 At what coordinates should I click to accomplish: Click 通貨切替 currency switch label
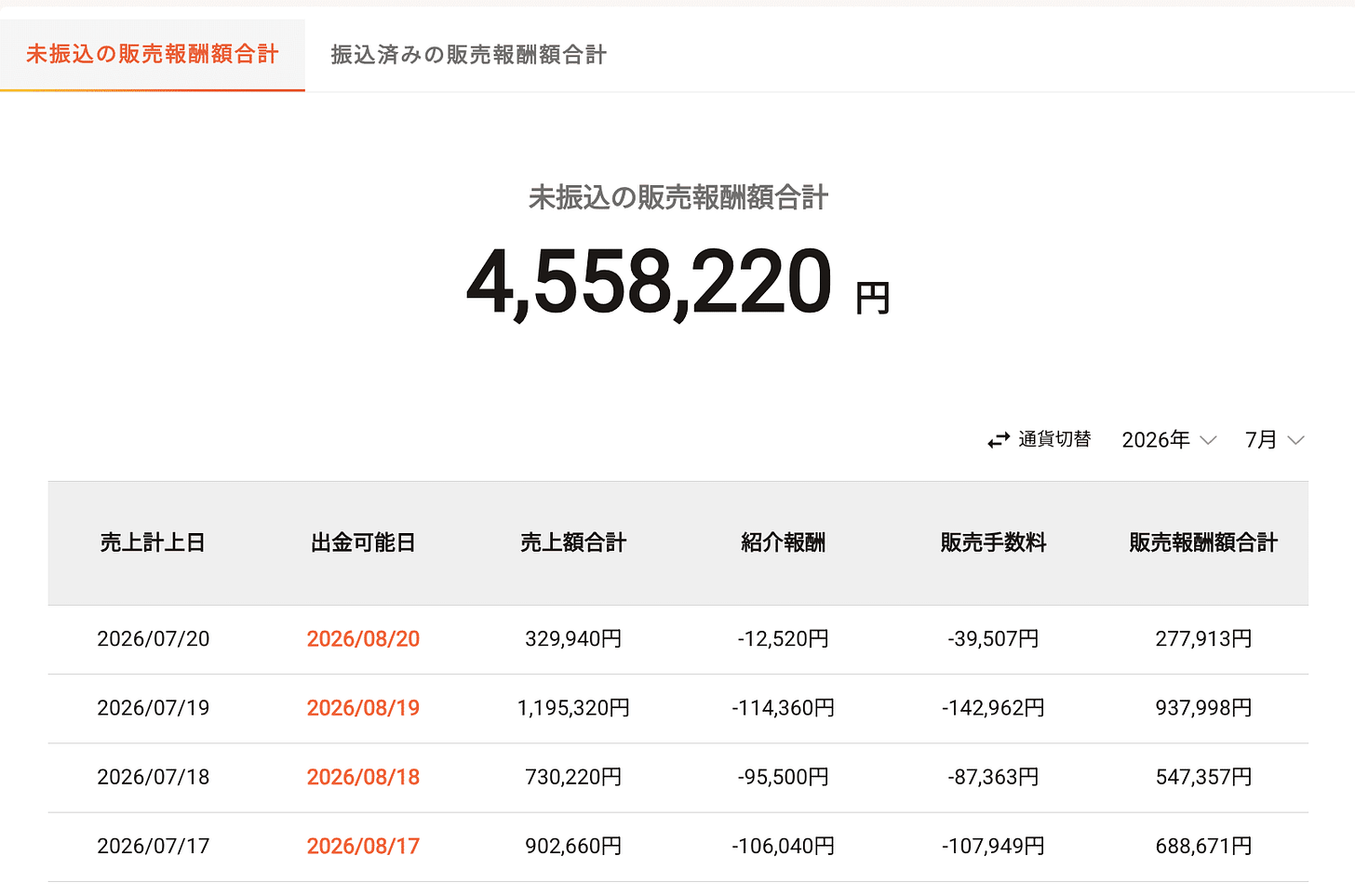tap(1054, 439)
